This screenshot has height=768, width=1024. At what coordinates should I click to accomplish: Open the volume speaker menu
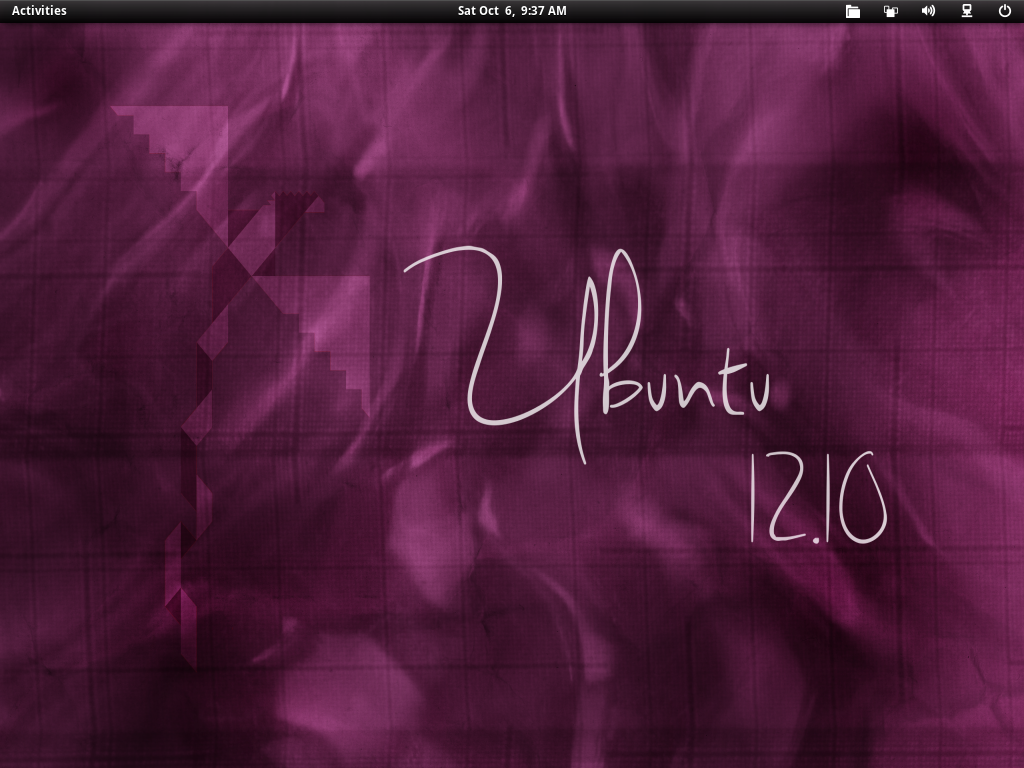point(928,10)
